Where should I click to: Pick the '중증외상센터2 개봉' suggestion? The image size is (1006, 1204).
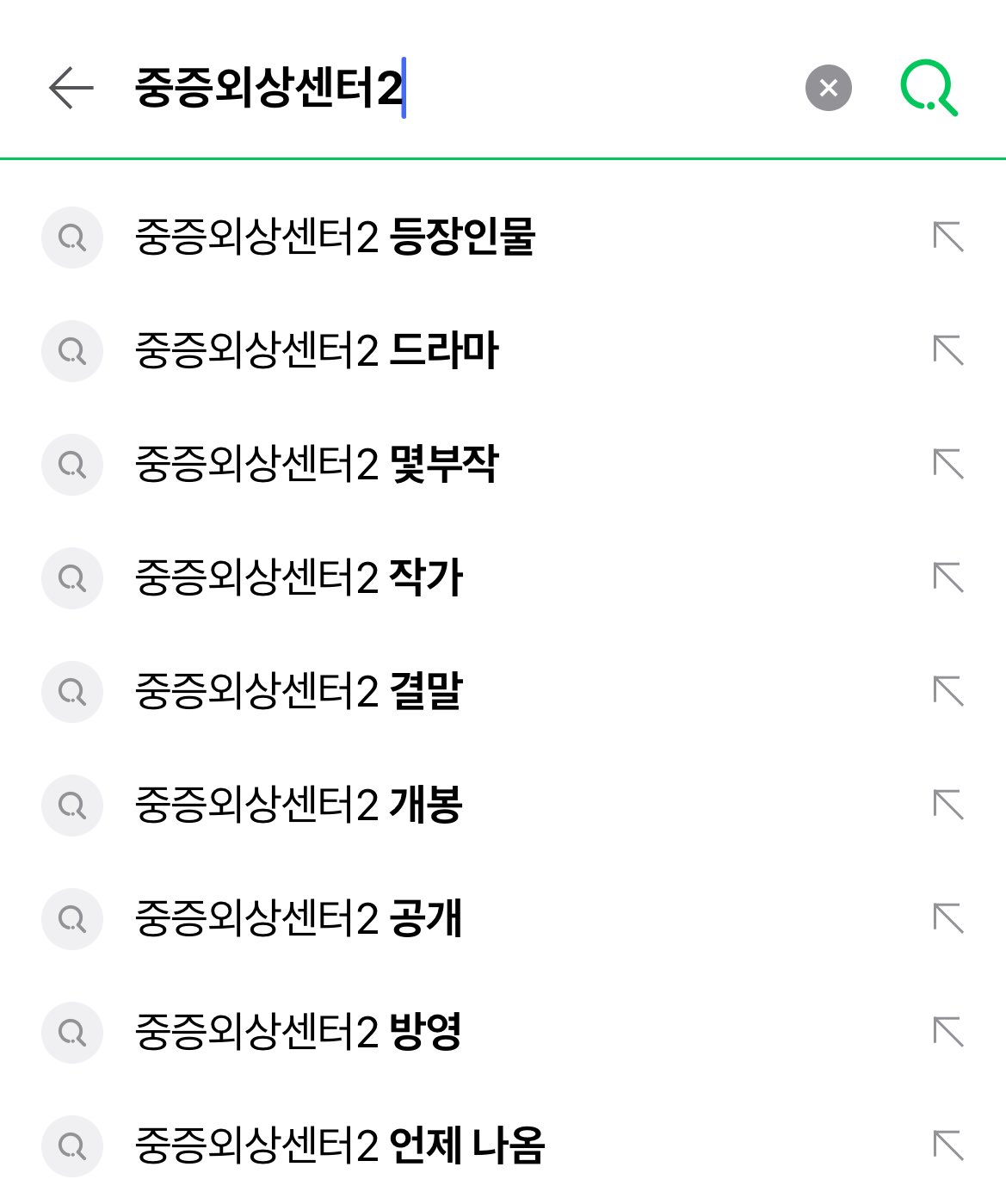coord(299,805)
